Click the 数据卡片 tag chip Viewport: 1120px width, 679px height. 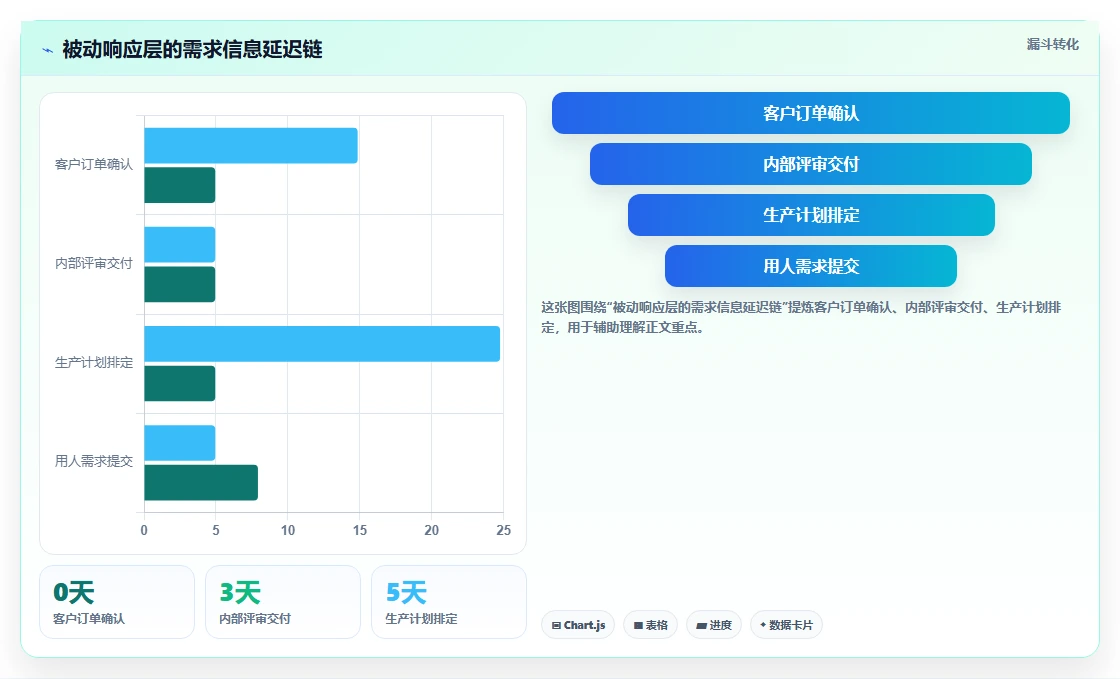pyautogui.click(x=786, y=625)
